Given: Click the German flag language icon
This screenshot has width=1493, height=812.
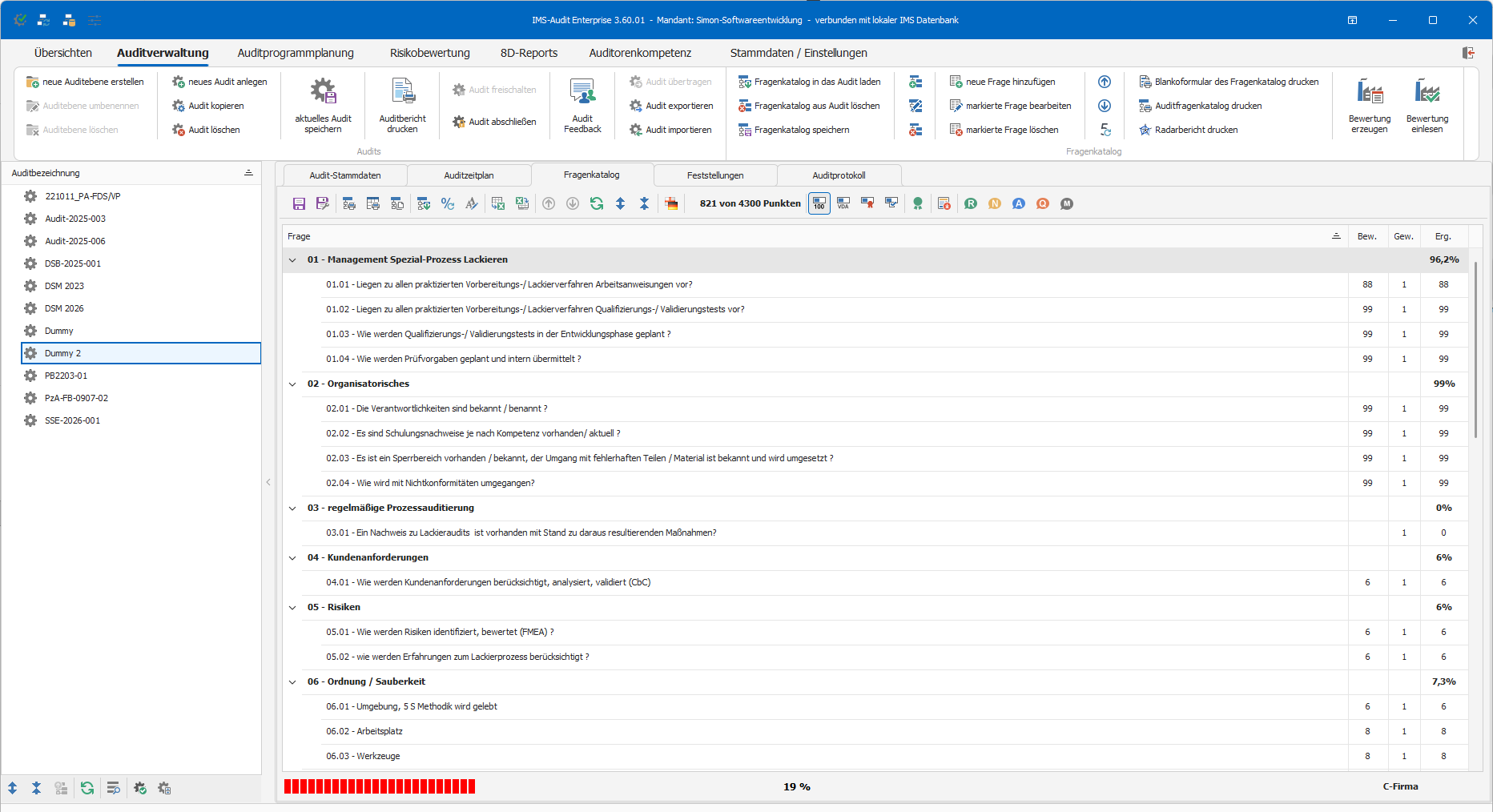Looking at the screenshot, I should pos(671,203).
